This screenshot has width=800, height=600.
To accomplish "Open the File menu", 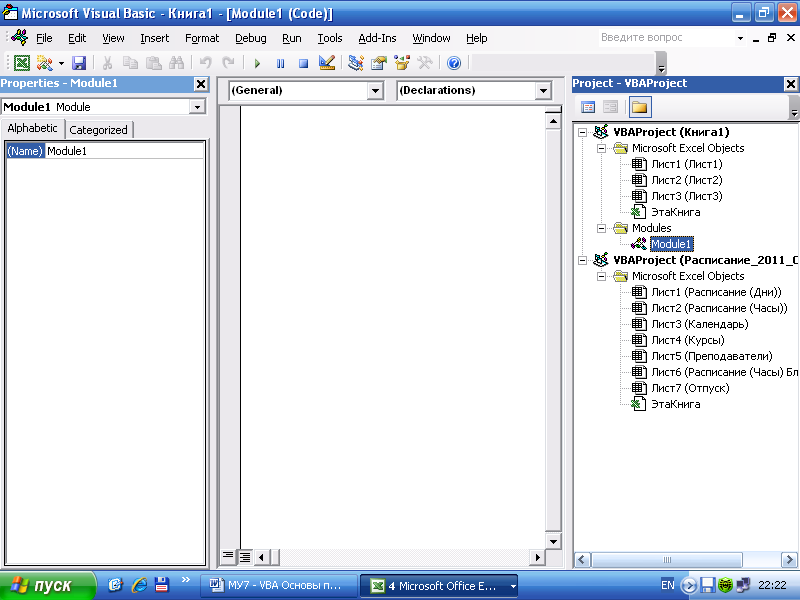I will pyautogui.click(x=44, y=38).
